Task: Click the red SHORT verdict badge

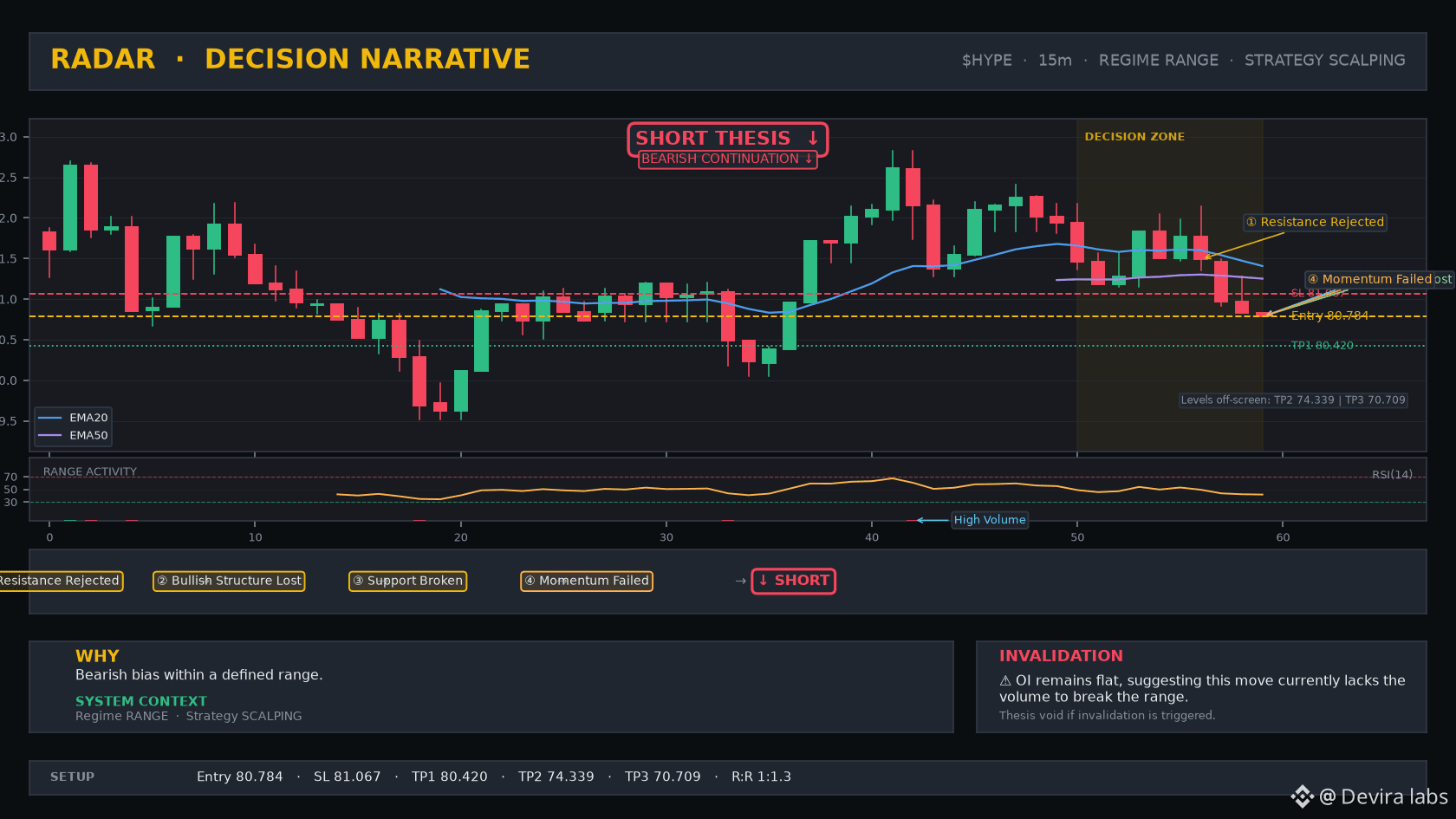Action: (x=793, y=581)
